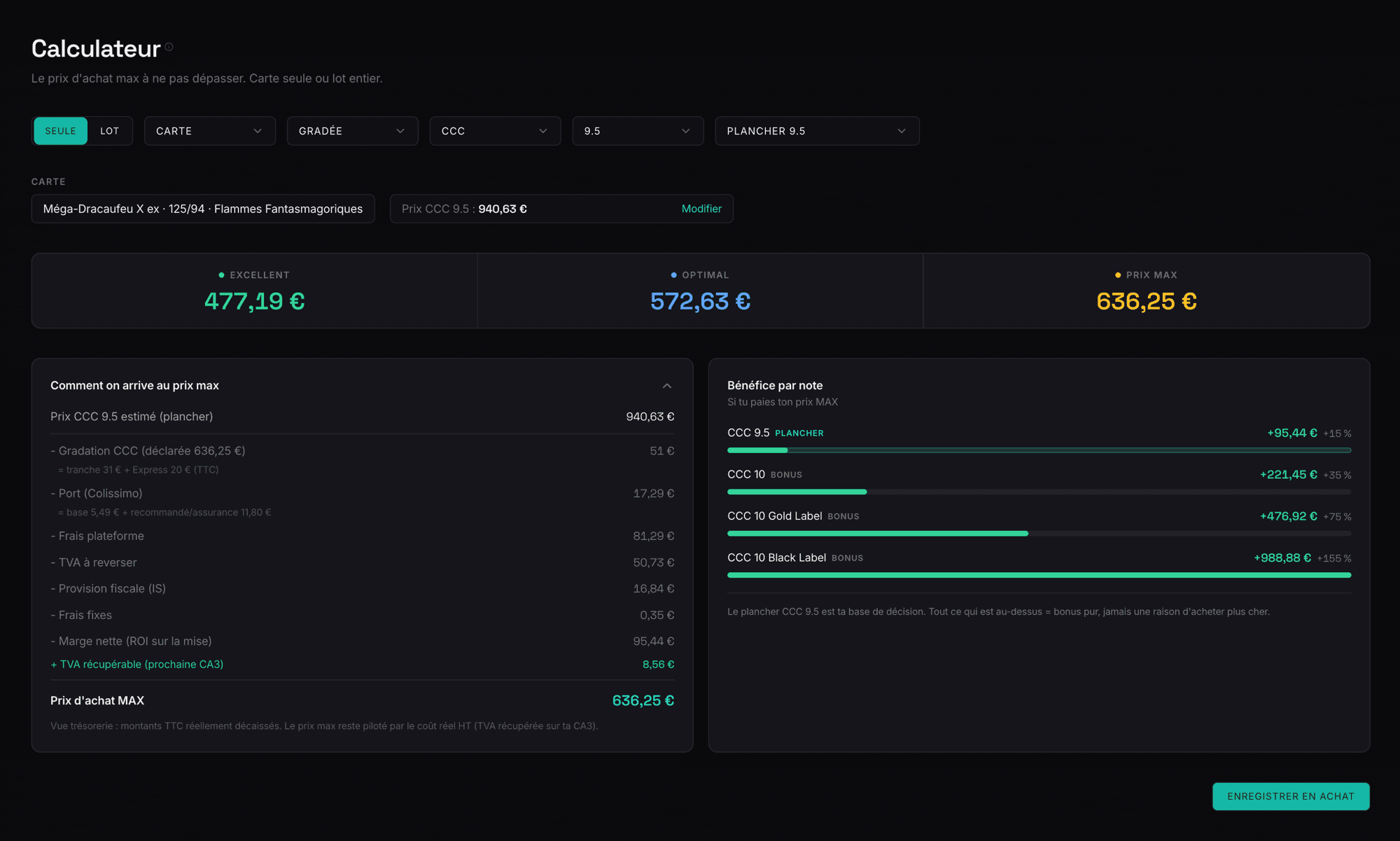1400x841 pixels.
Task: Click the Méga-Dracaufeu X ex card field
Action: tap(203, 209)
